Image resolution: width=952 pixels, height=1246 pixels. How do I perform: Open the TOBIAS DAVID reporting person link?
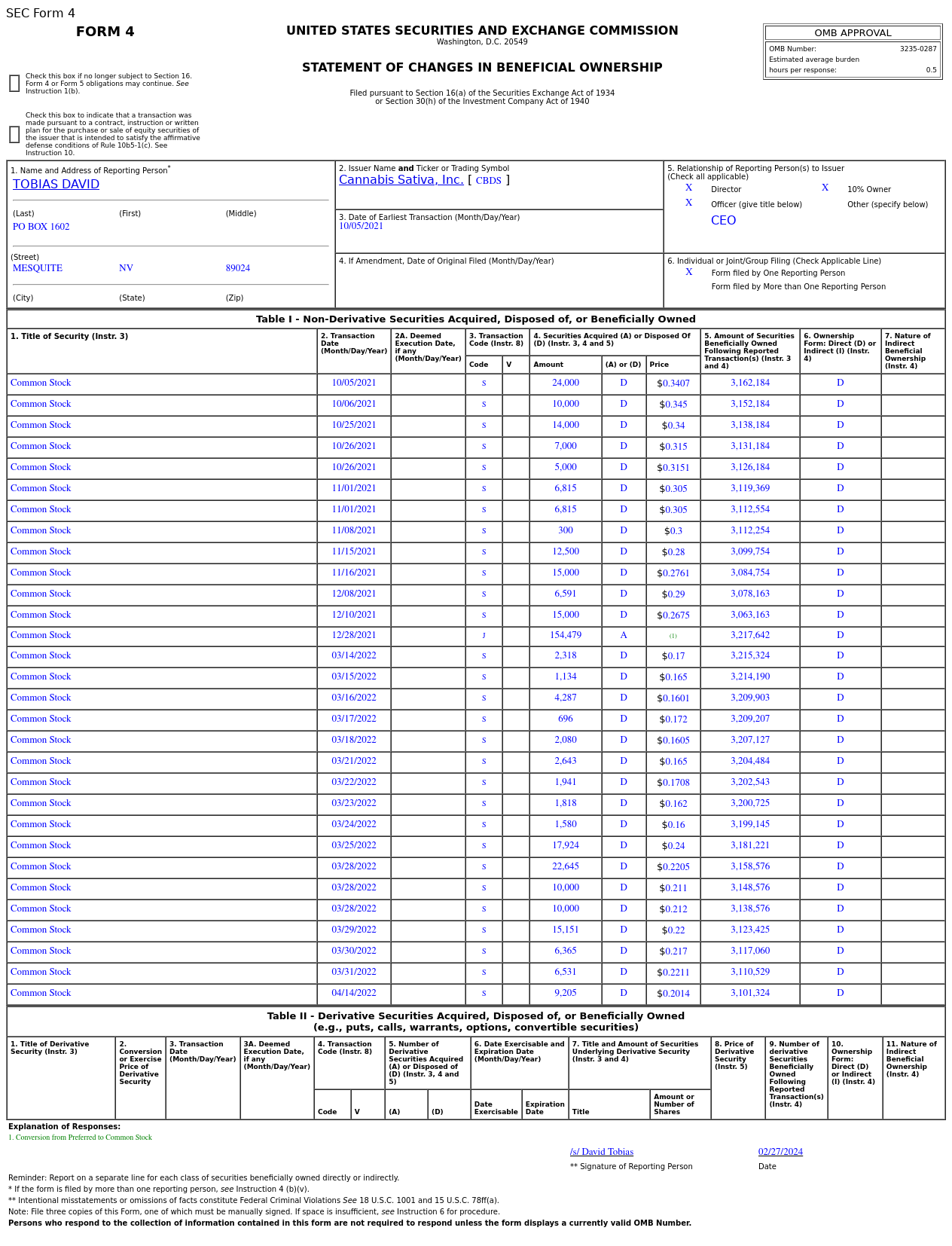coord(56,185)
